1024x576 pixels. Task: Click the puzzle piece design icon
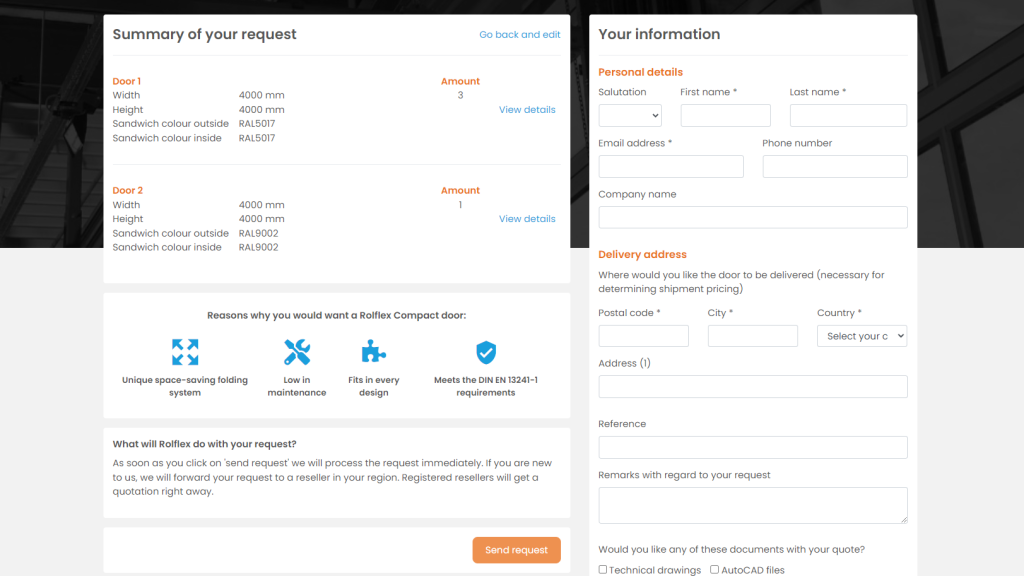click(374, 352)
